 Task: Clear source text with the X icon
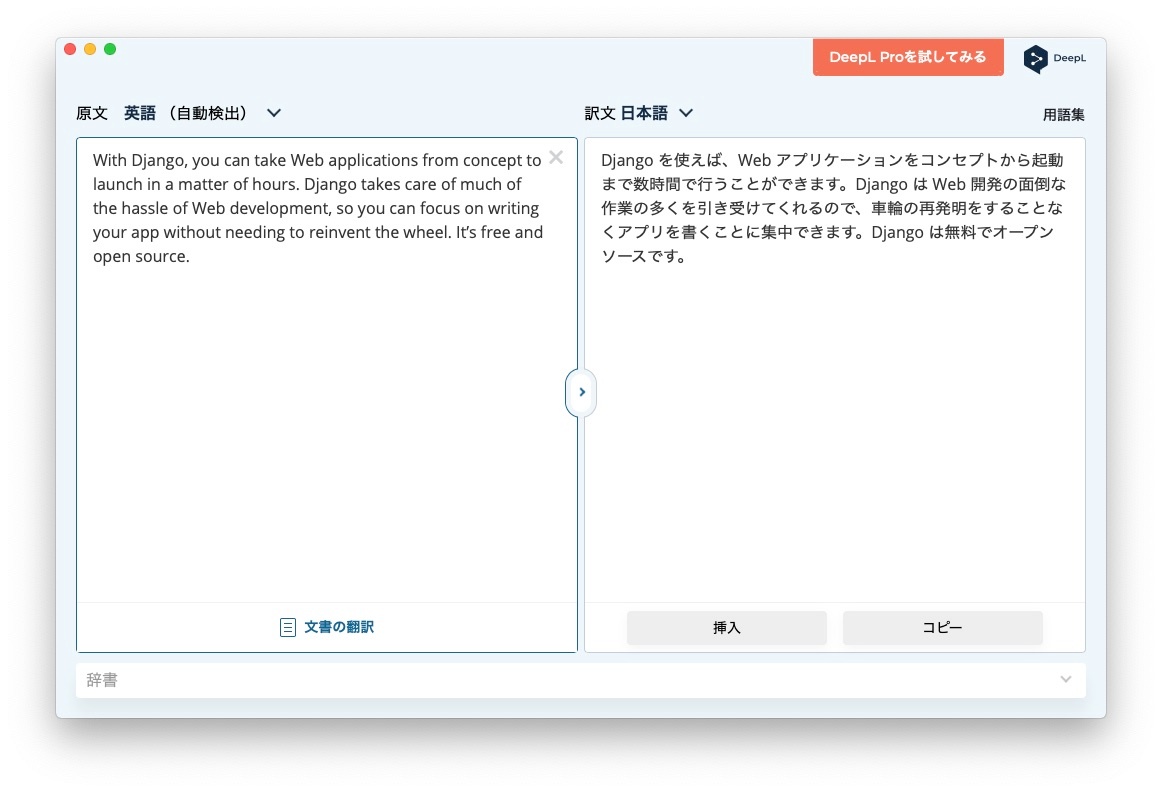556,157
